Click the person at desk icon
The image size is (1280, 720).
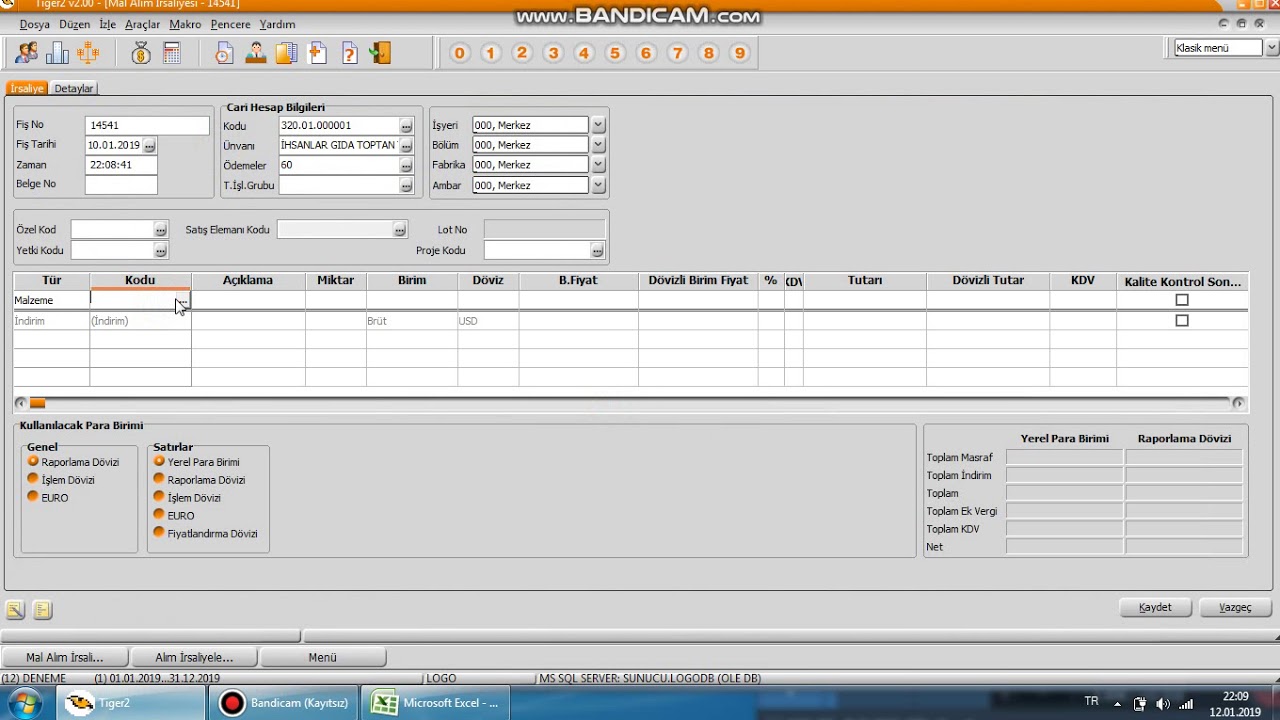click(256, 53)
